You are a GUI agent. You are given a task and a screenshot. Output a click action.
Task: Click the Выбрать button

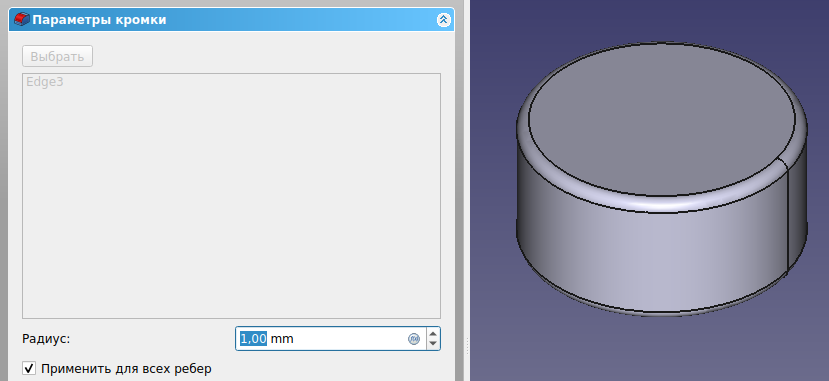57,57
